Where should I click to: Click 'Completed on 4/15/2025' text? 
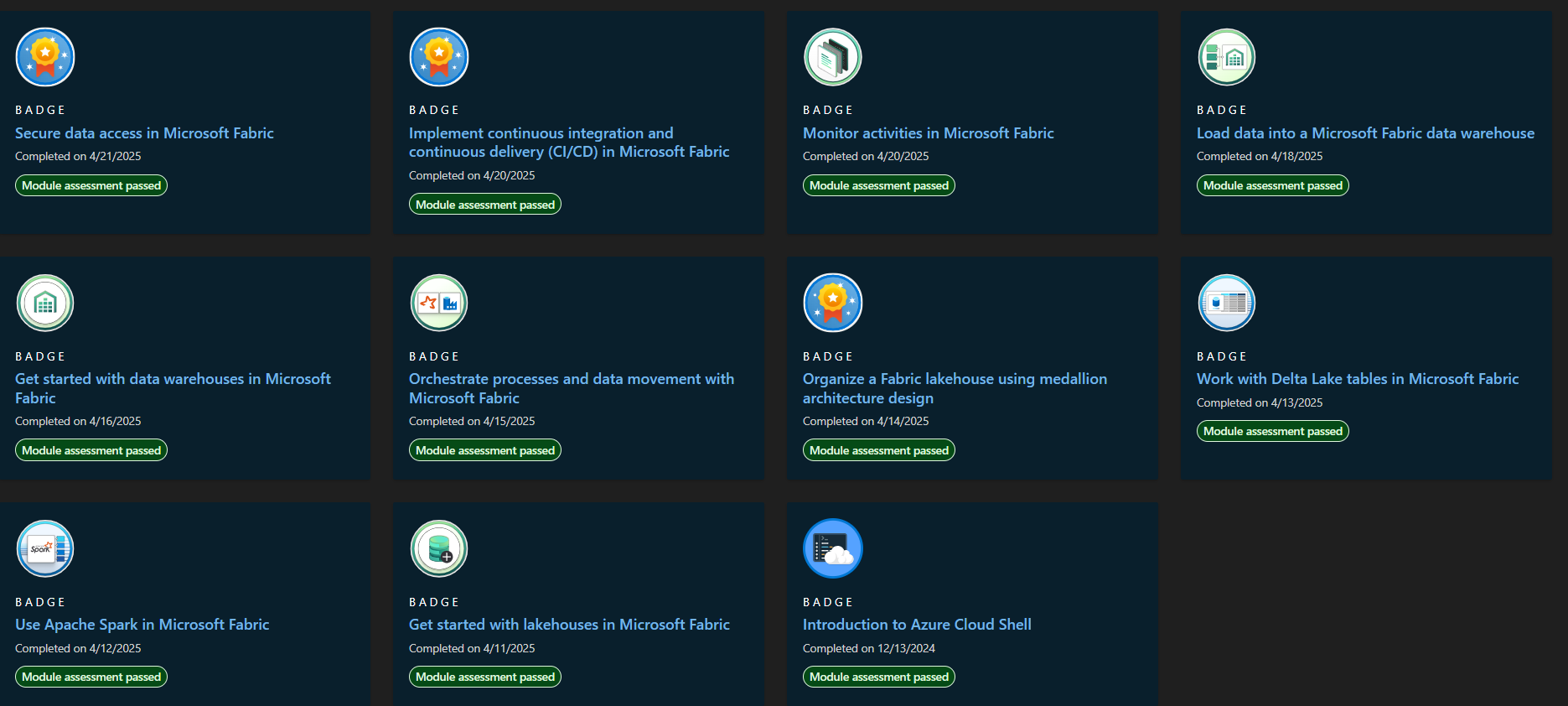point(472,421)
